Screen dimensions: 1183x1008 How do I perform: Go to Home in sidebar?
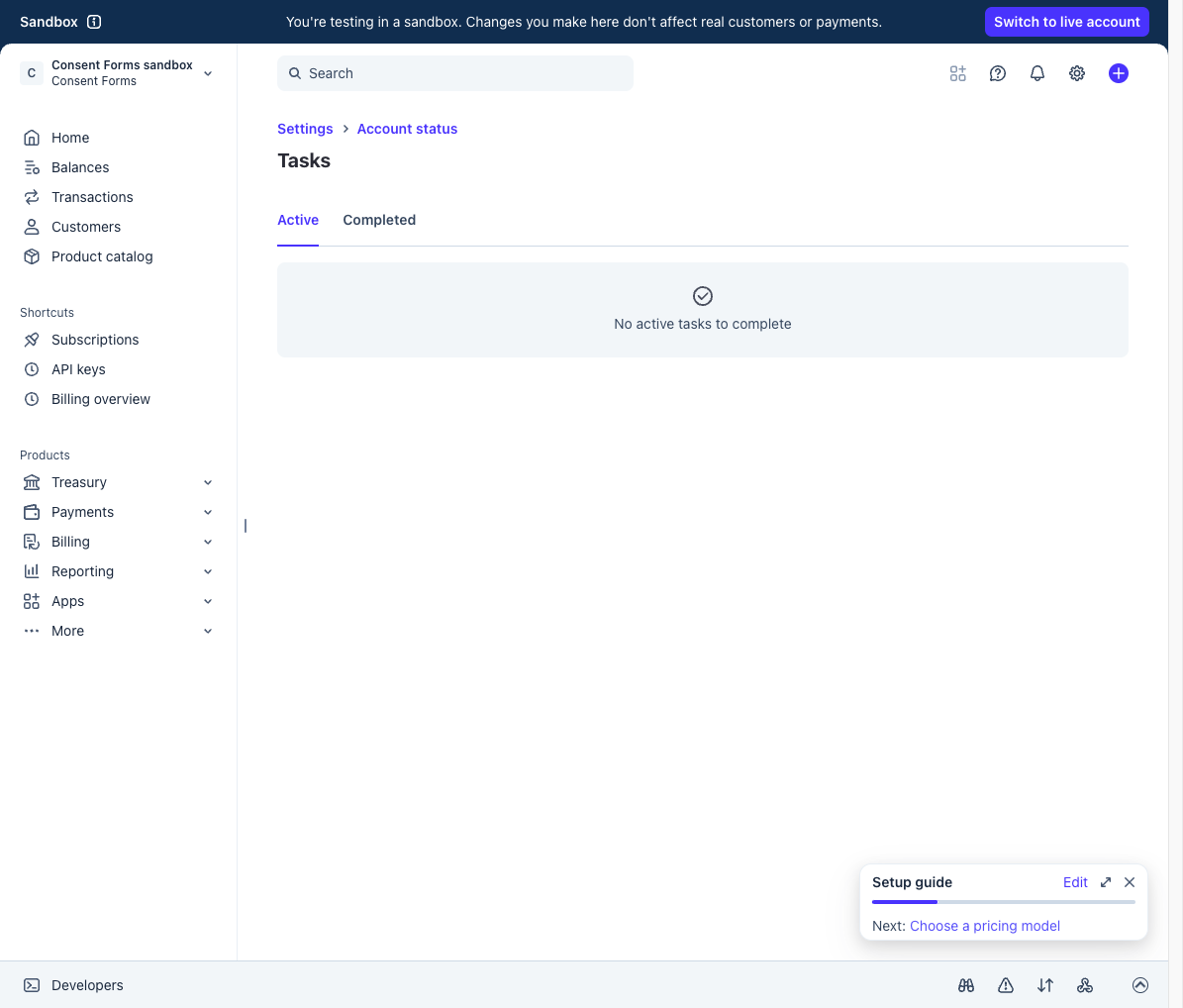[x=70, y=138]
